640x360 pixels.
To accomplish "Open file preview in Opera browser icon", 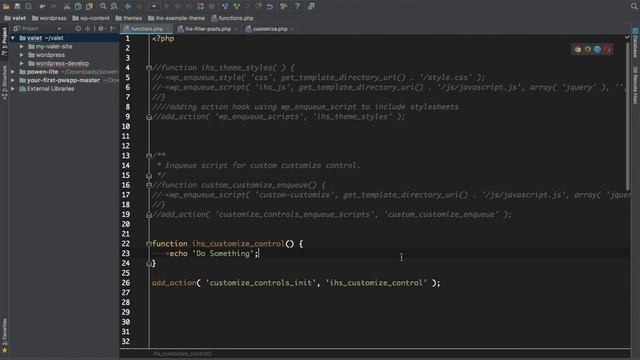I will (608, 49).
